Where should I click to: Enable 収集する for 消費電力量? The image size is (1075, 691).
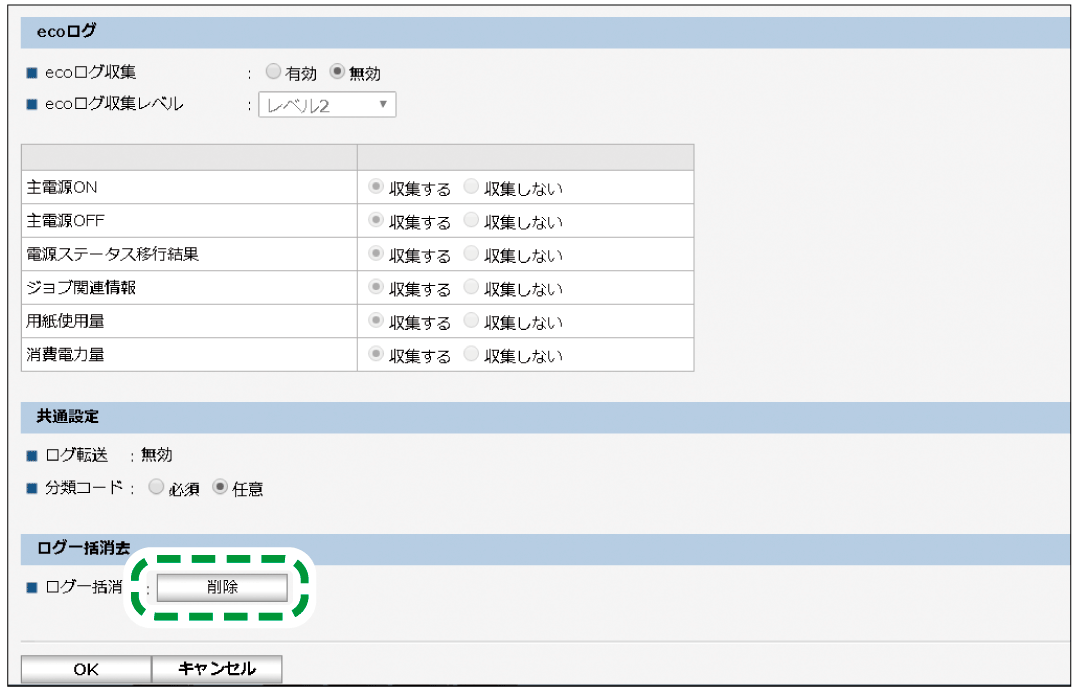tap(376, 355)
